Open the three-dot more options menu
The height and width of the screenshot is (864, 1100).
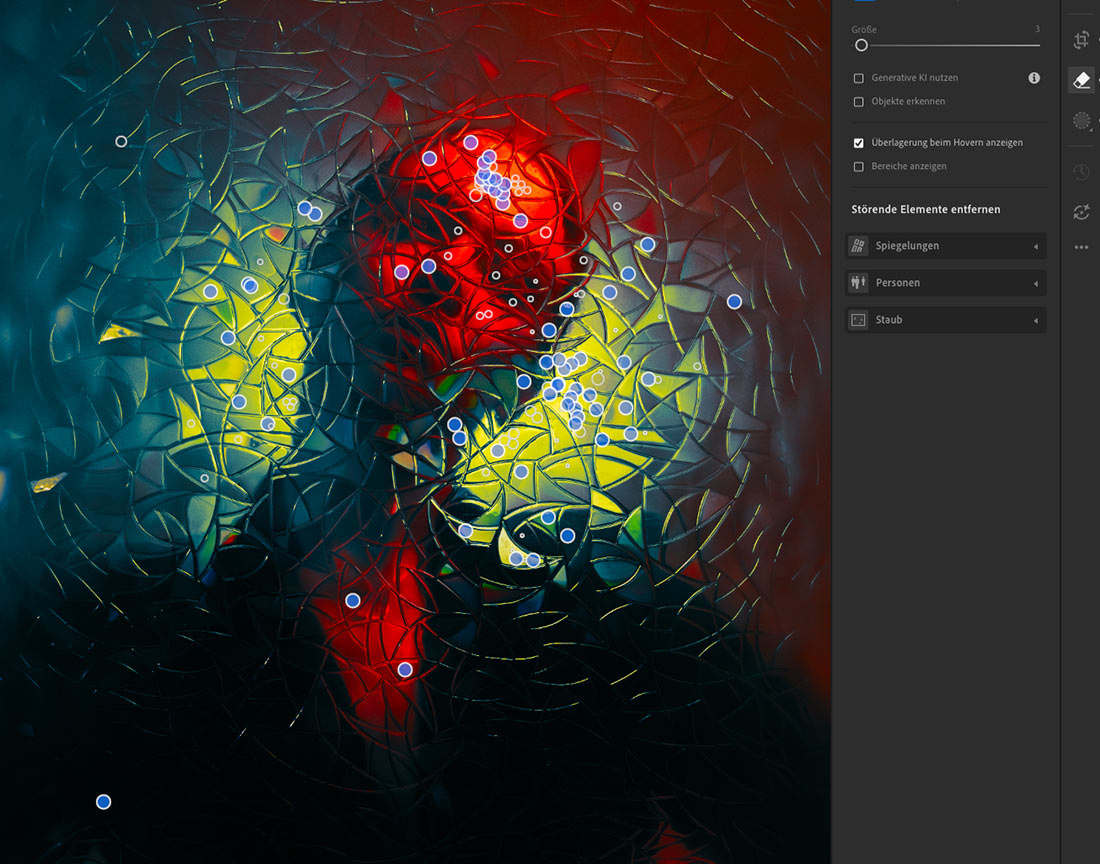(1081, 247)
